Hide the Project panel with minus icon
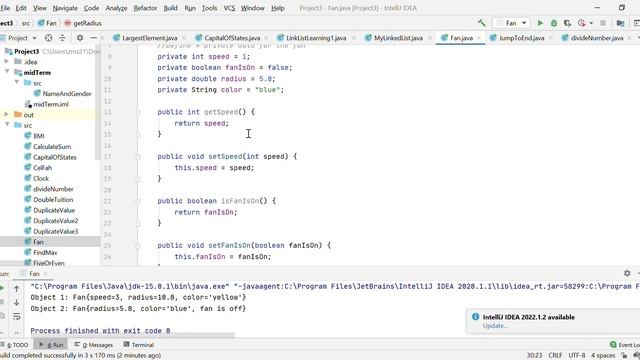Screen dimensions: 640x360 93,38
